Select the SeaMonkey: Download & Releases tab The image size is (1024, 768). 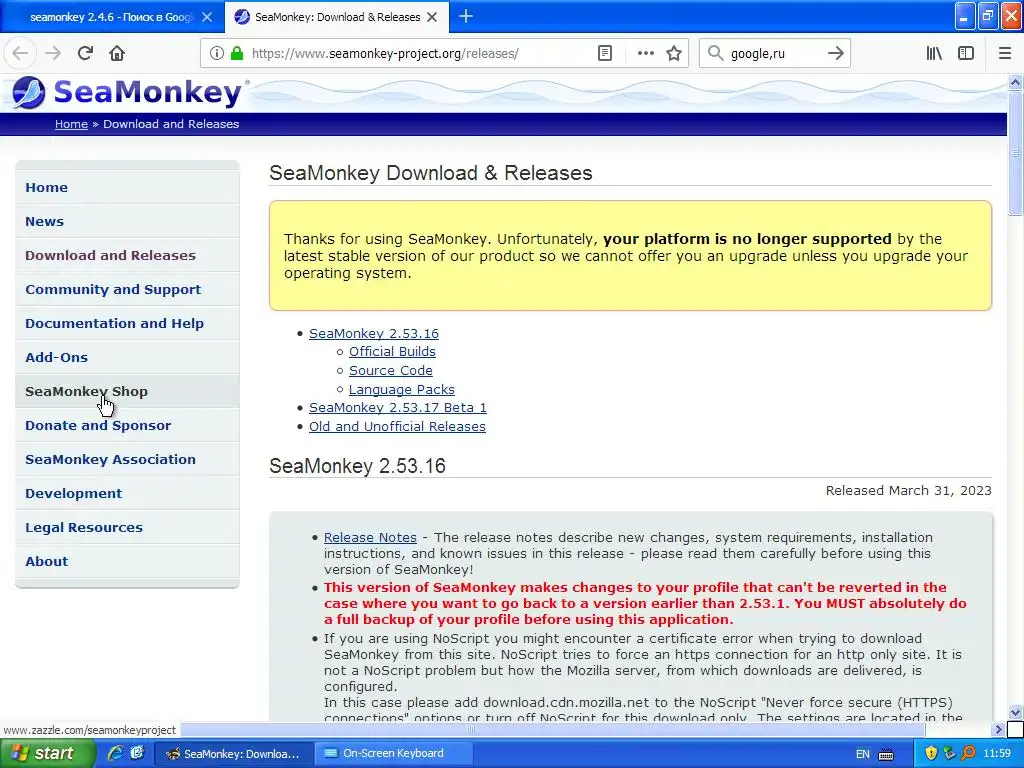tap(337, 17)
